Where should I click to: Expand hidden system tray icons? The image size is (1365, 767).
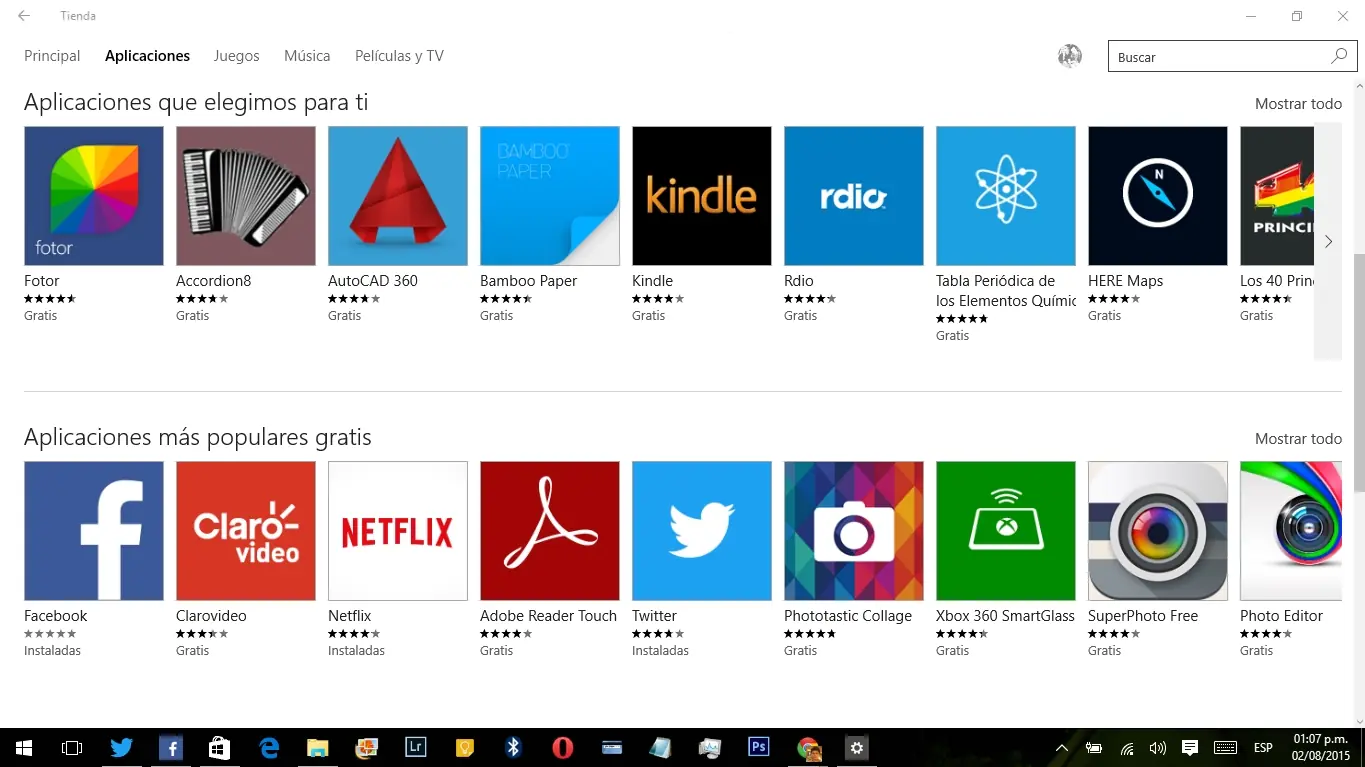click(1062, 748)
